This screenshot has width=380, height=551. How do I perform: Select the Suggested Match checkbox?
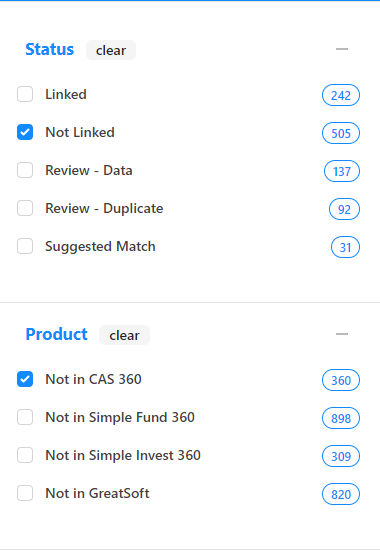[25, 246]
